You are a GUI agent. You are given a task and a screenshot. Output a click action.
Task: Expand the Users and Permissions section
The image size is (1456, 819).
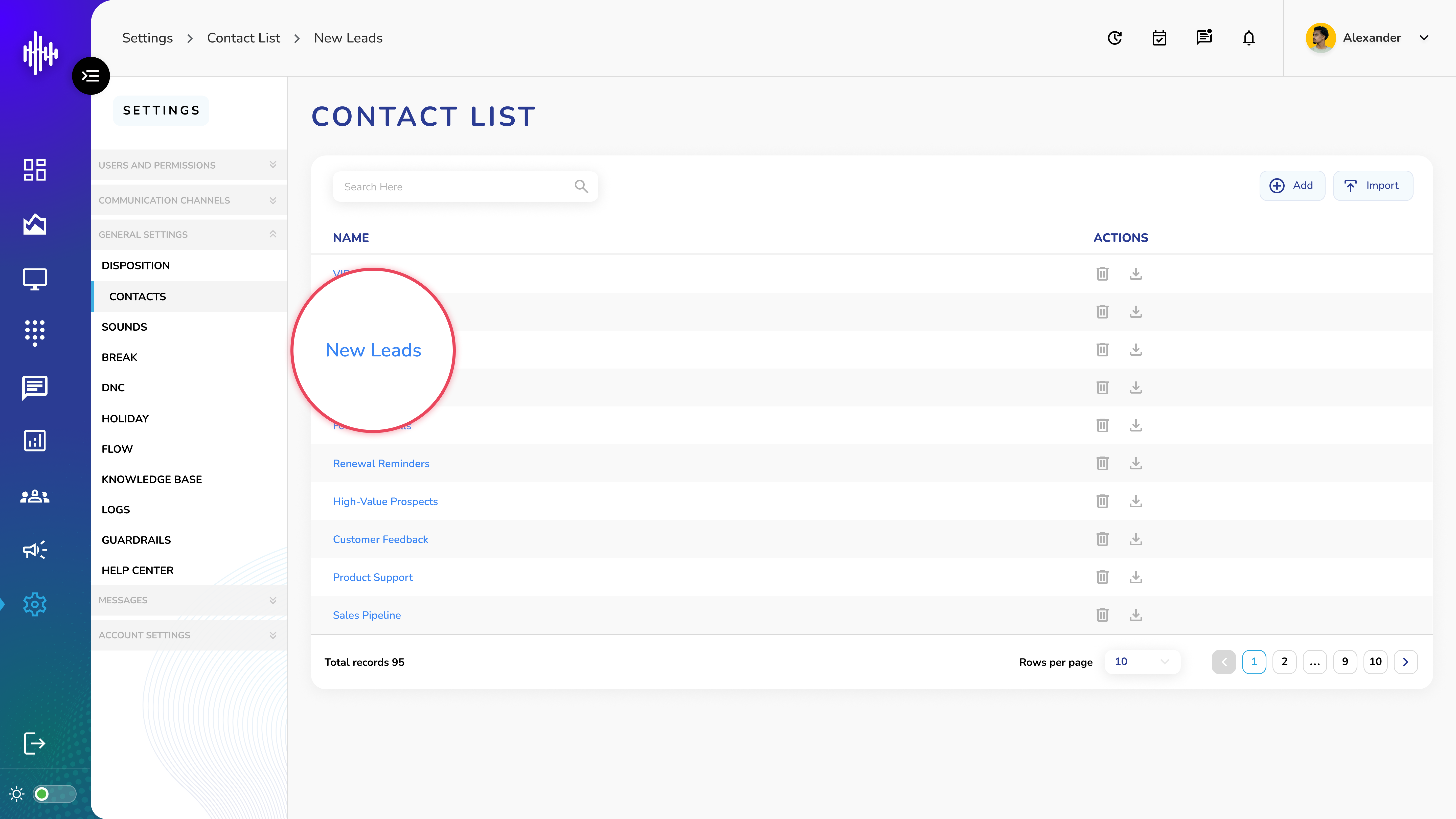189,165
